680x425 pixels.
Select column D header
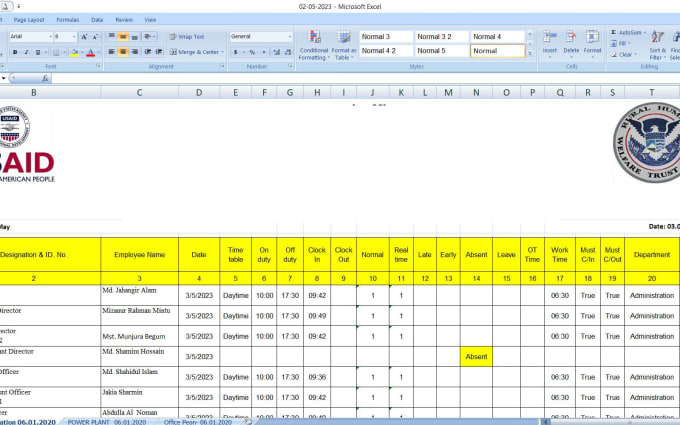tap(199, 92)
